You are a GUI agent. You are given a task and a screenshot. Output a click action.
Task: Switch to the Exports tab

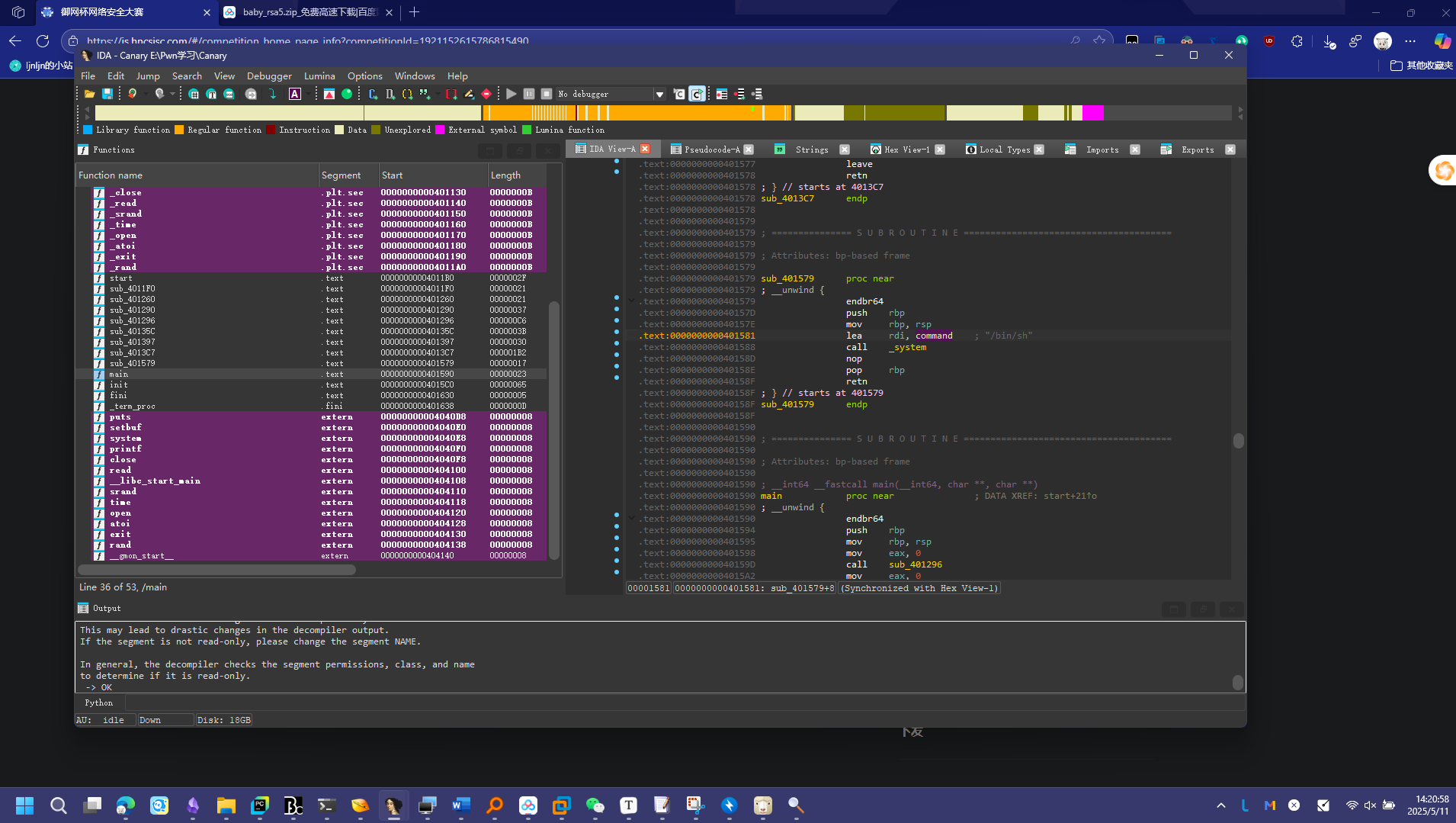[x=1198, y=149]
